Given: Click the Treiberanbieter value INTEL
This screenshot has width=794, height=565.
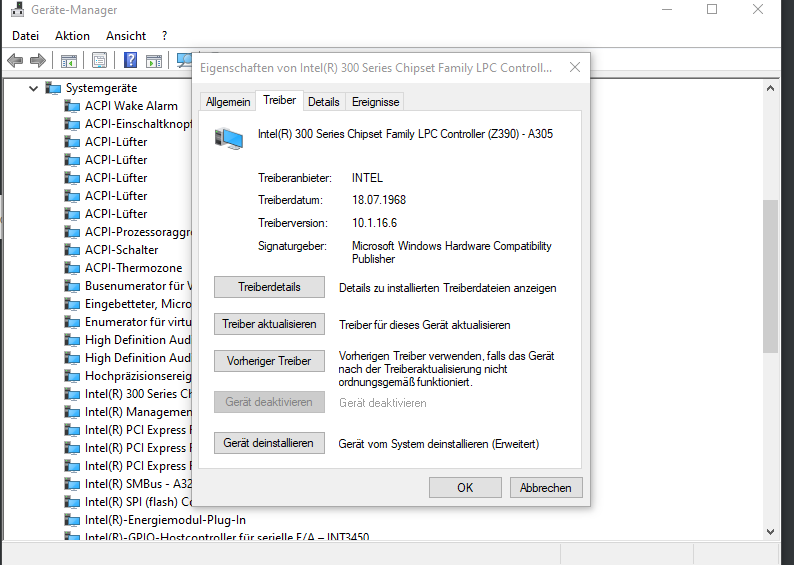Looking at the screenshot, I should tap(367, 178).
